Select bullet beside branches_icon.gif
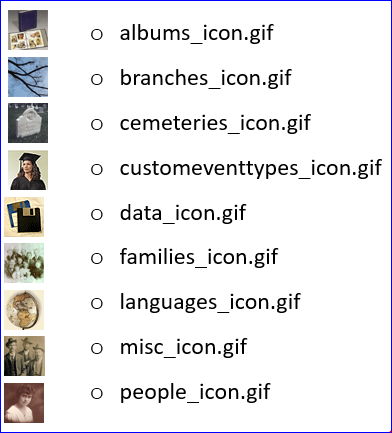Viewport: 392px width, 433px height. [97, 79]
